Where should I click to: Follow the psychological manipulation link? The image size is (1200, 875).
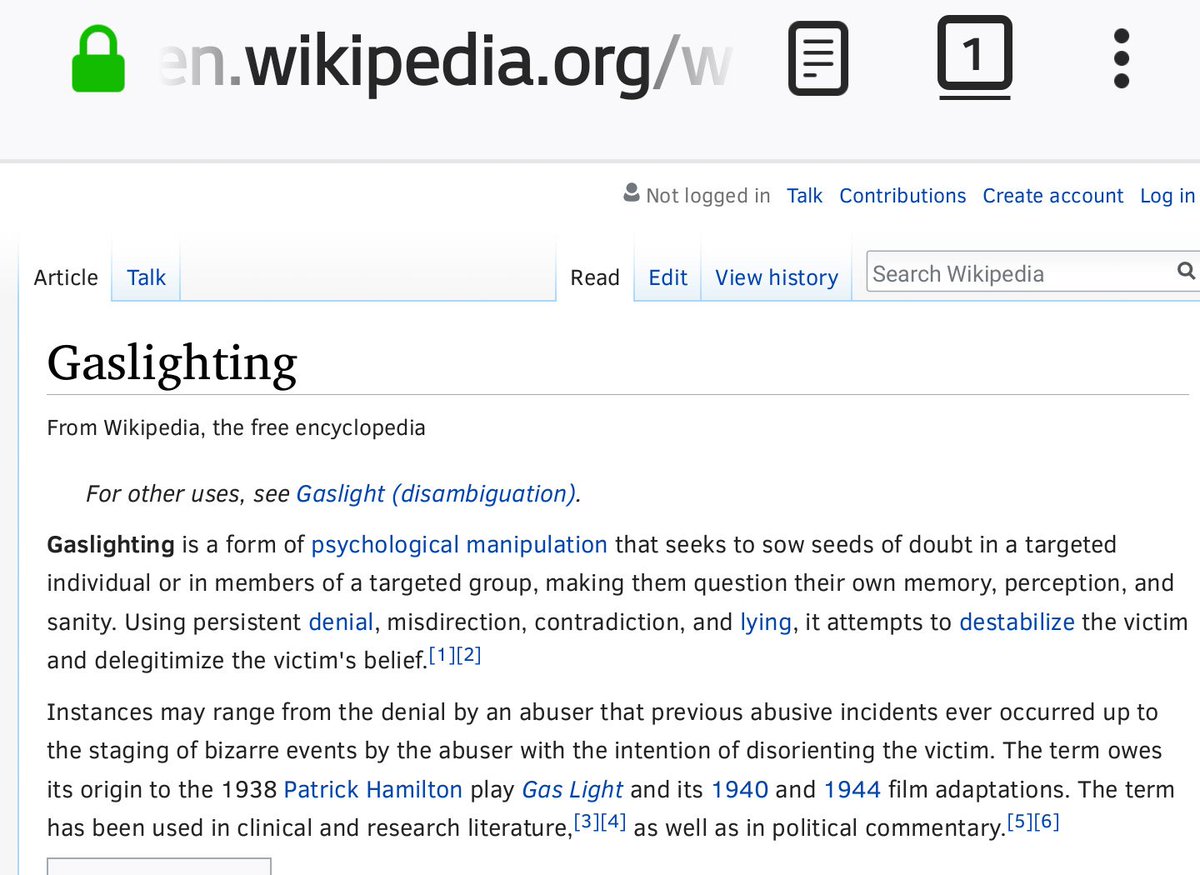pos(459,544)
